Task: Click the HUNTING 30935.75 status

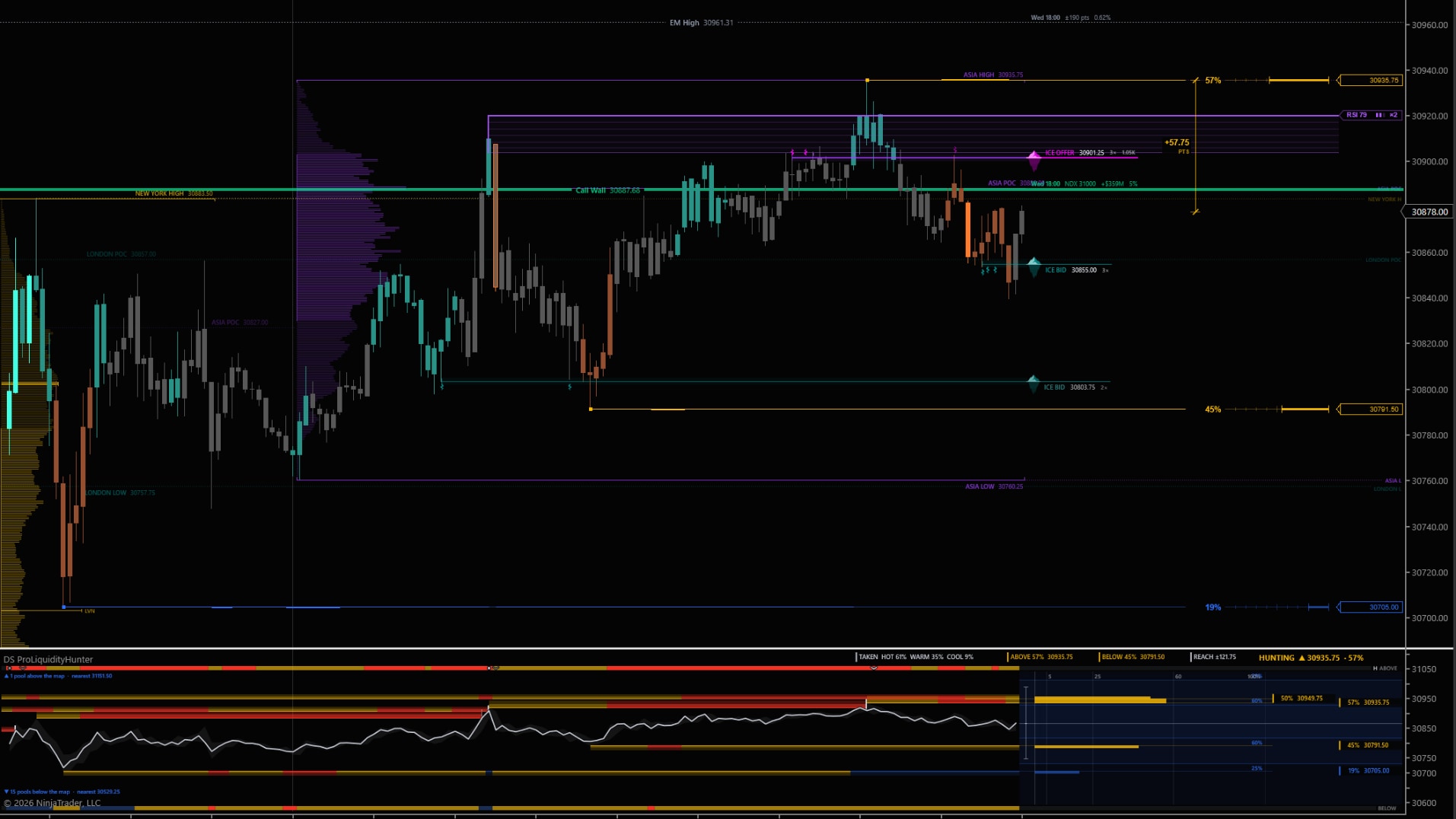Action: coord(1311,658)
